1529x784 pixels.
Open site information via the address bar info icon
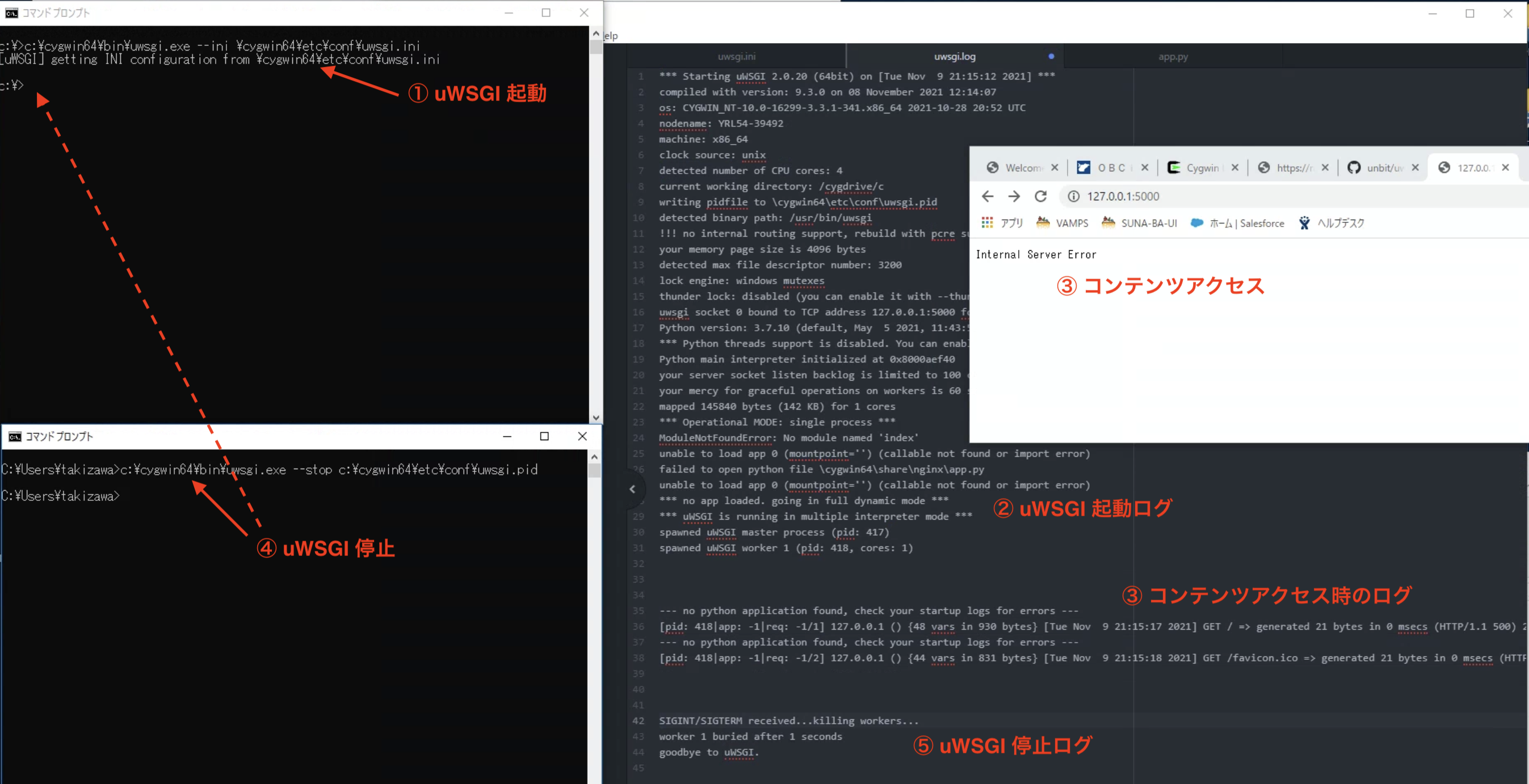point(1073,196)
